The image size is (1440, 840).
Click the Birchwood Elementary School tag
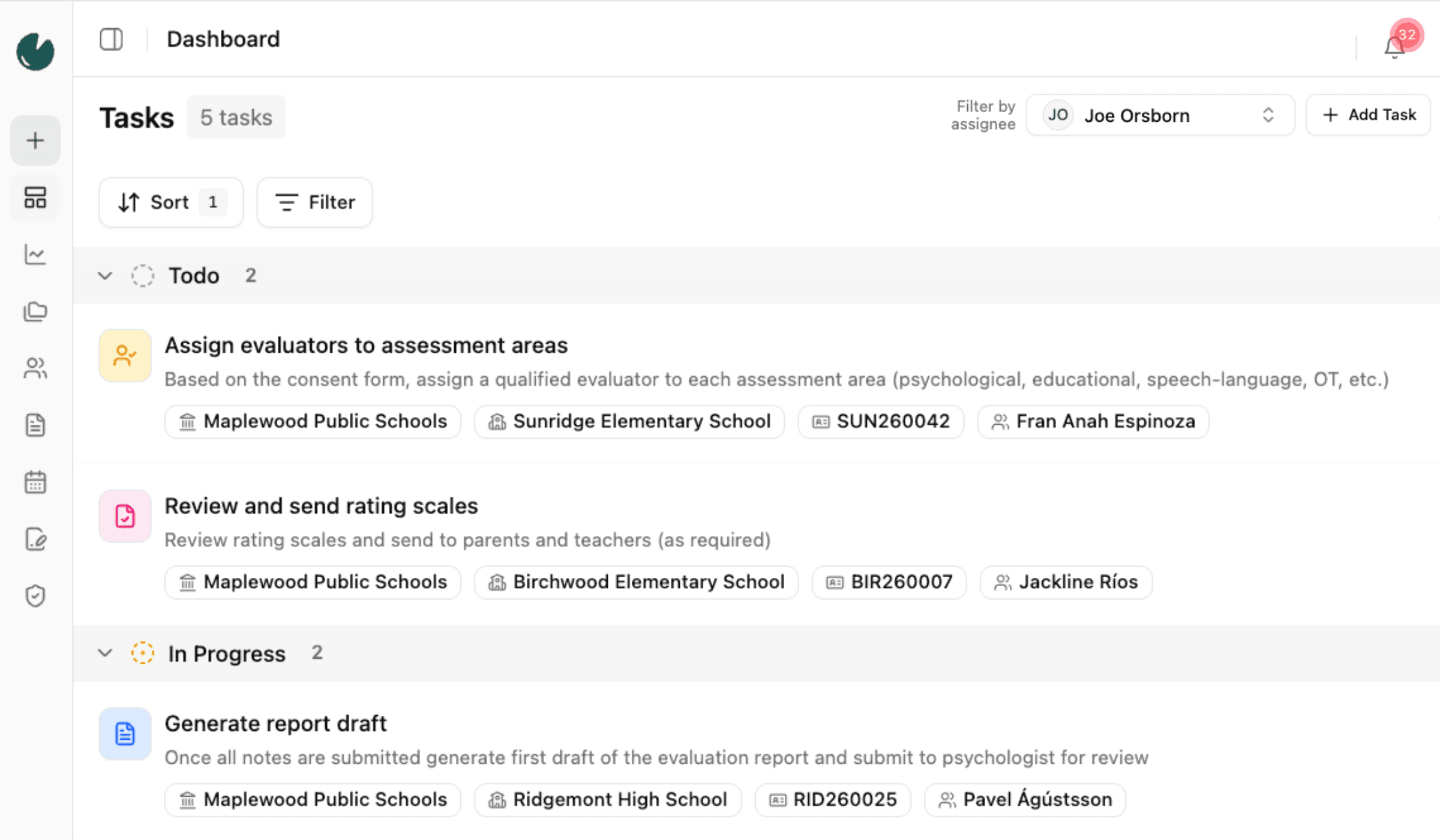pos(636,582)
